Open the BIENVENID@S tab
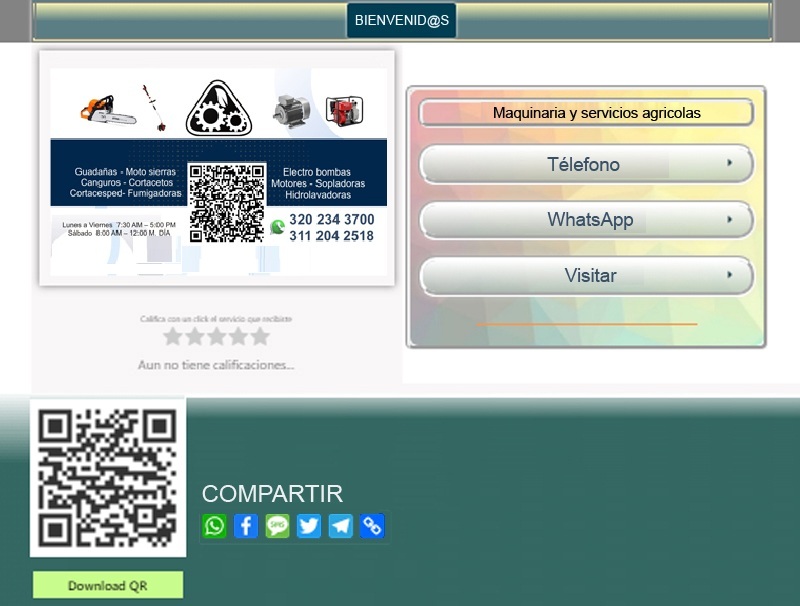800x606 pixels. 401,20
